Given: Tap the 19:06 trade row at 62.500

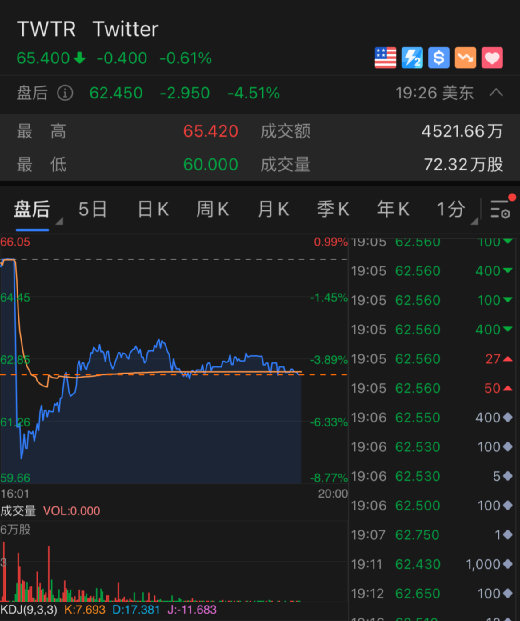Looking at the screenshot, I should pos(432,505).
